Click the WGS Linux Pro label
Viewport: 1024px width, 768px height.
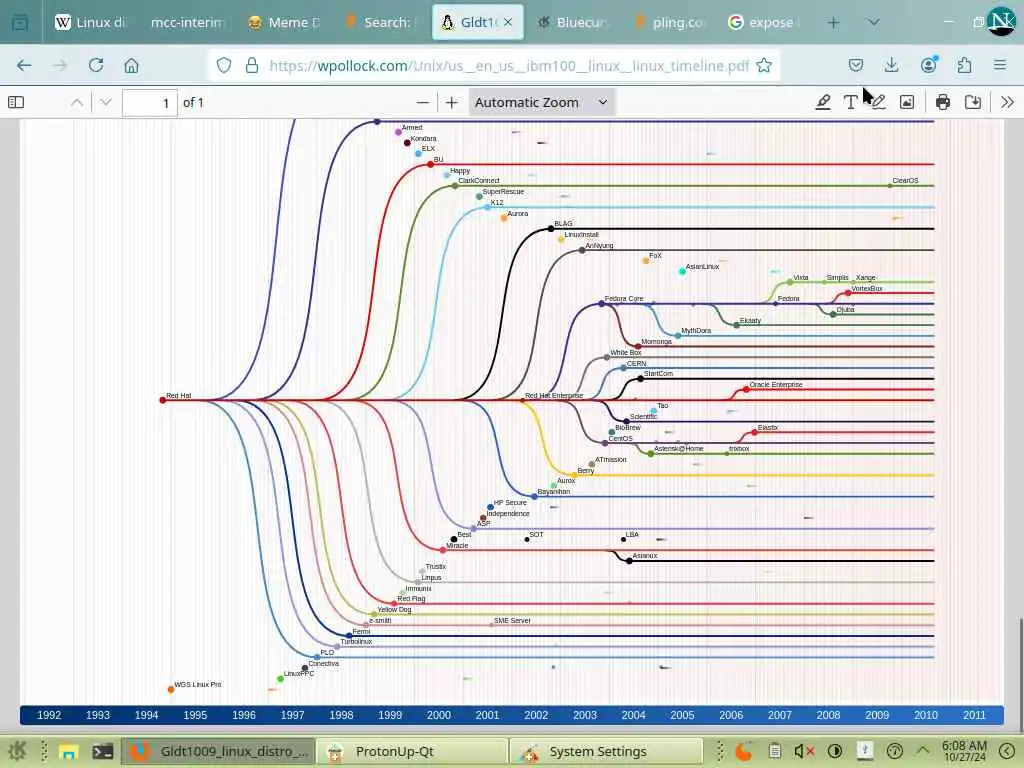pyautogui.click(x=198, y=684)
